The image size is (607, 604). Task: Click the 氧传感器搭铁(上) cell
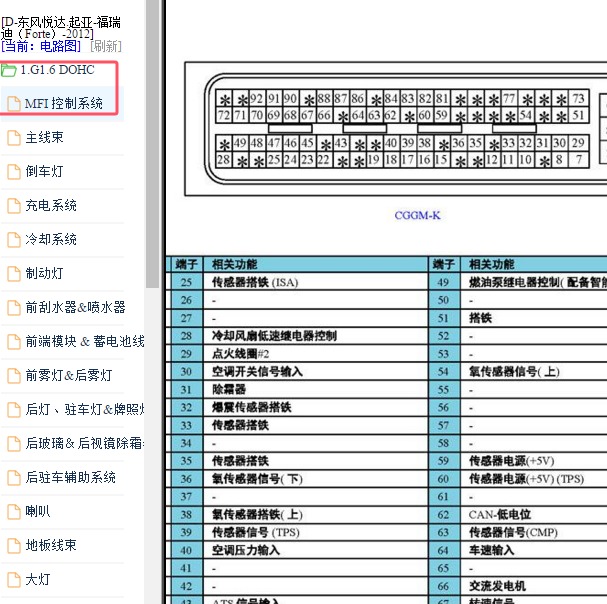(315, 515)
